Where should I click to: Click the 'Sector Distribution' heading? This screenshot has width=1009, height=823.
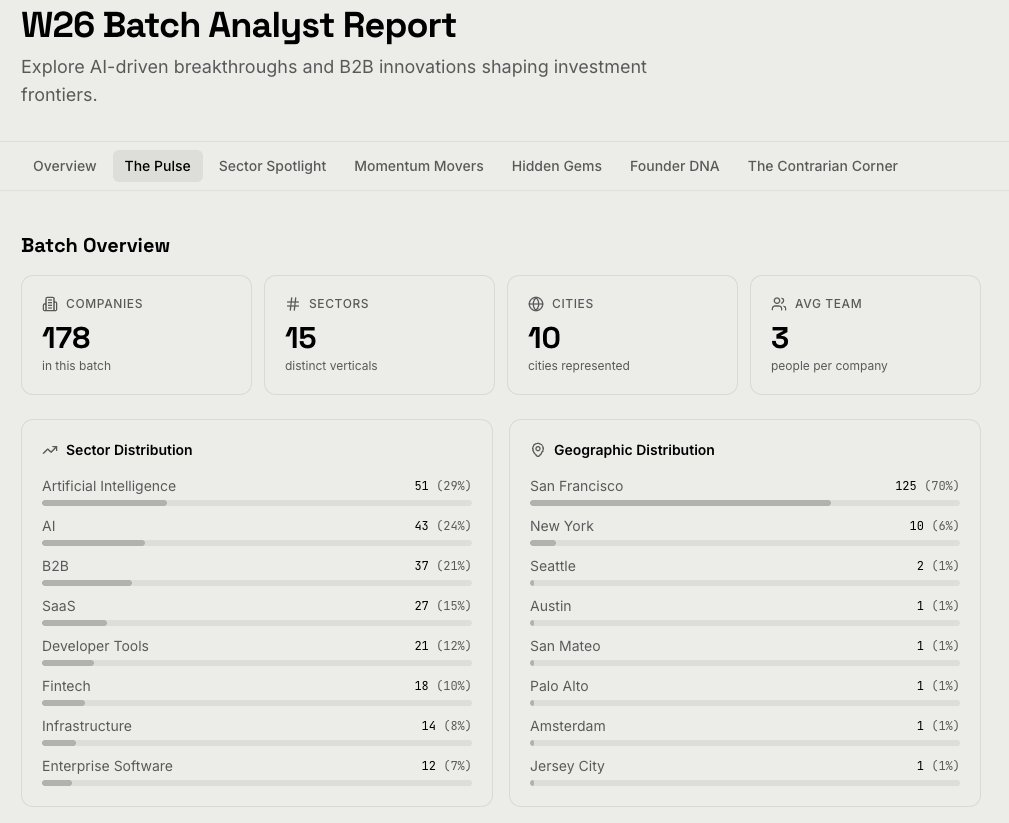tap(129, 450)
